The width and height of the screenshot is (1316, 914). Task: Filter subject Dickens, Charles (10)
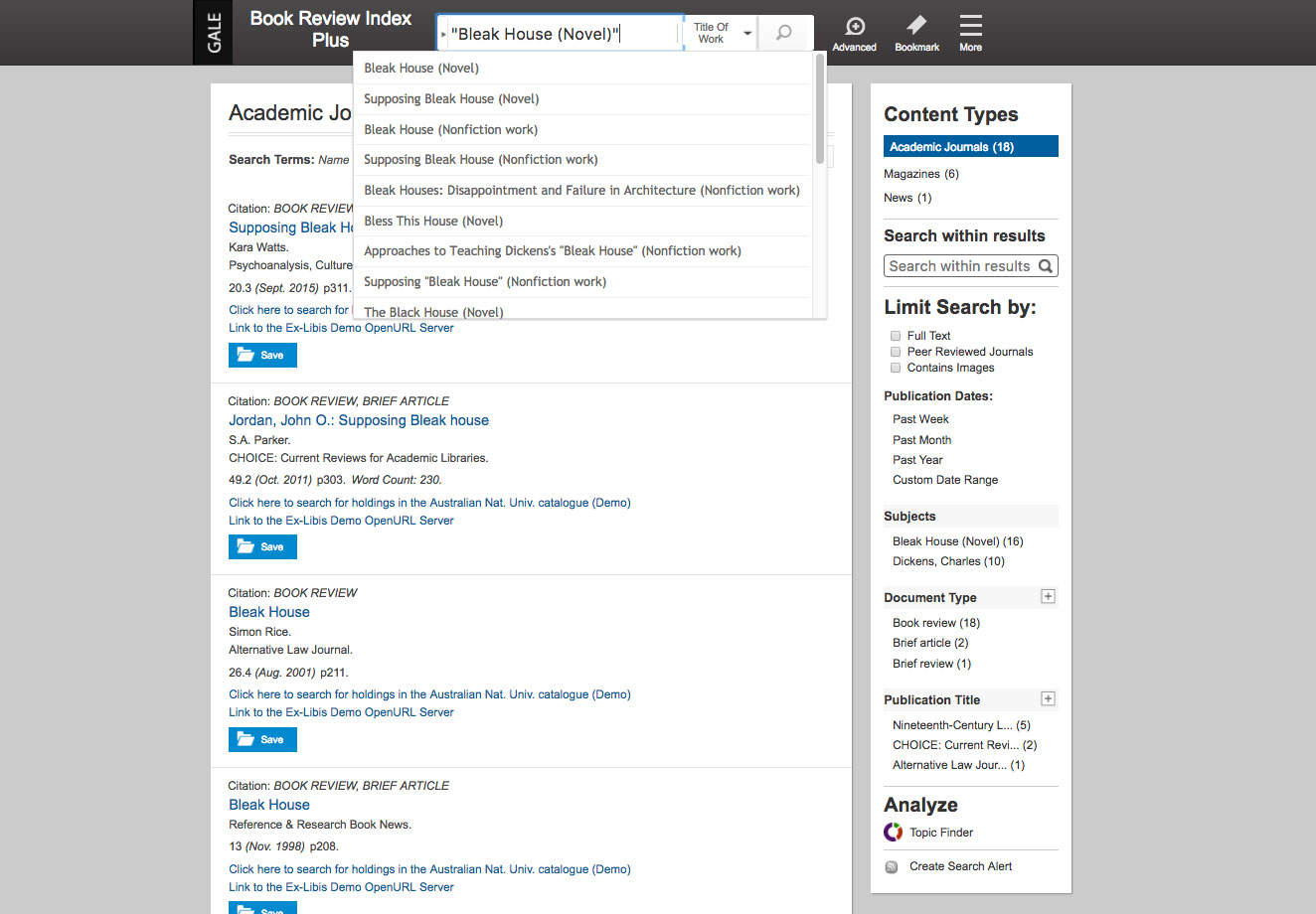[x=948, y=561]
